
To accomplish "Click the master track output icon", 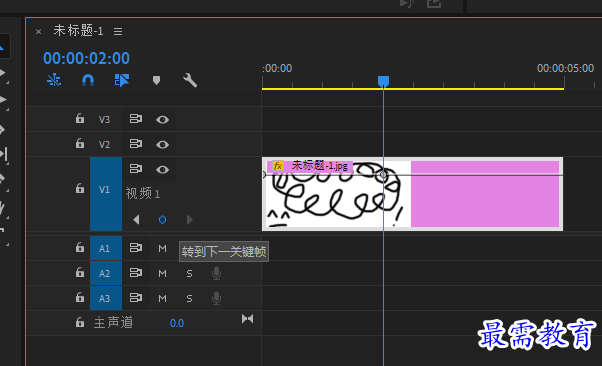I will (x=248, y=319).
